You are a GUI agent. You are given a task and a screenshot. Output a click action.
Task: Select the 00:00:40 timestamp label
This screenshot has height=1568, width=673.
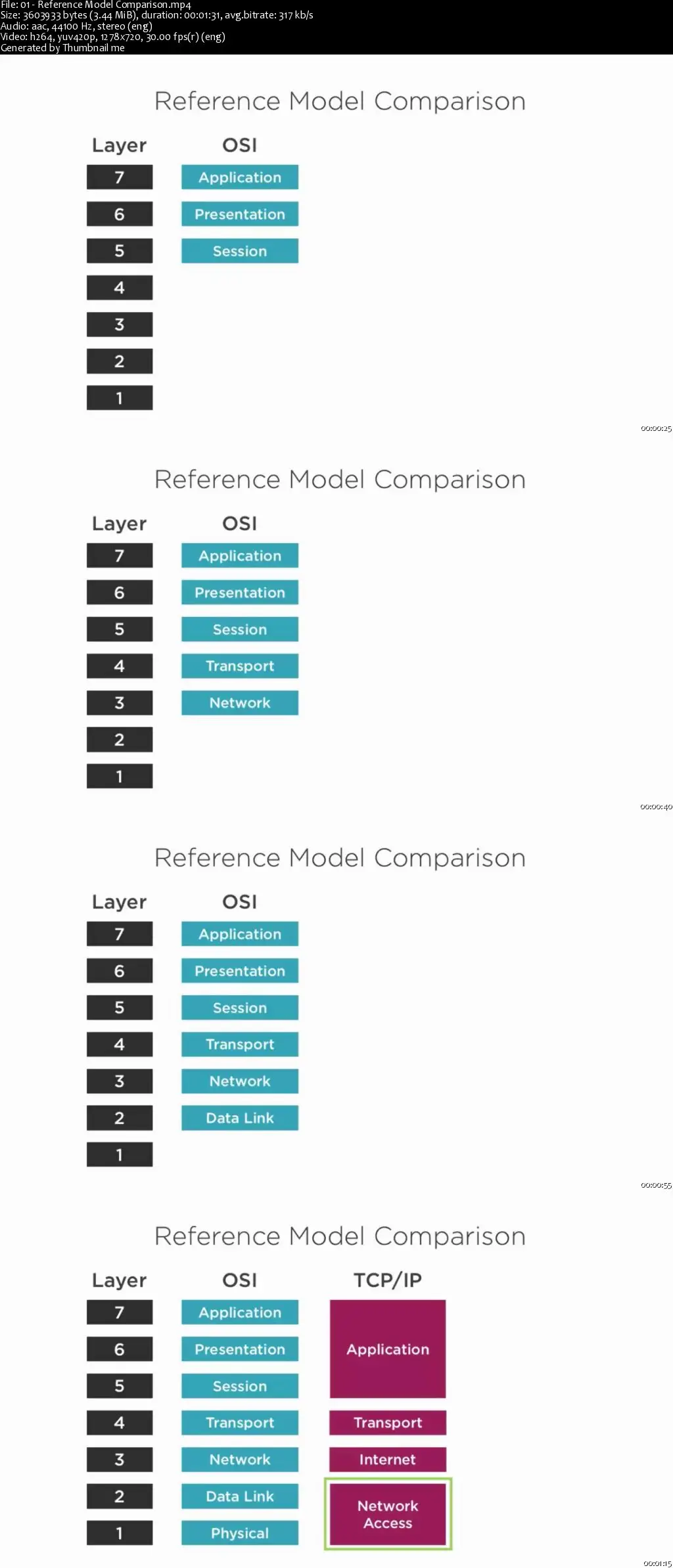point(656,807)
